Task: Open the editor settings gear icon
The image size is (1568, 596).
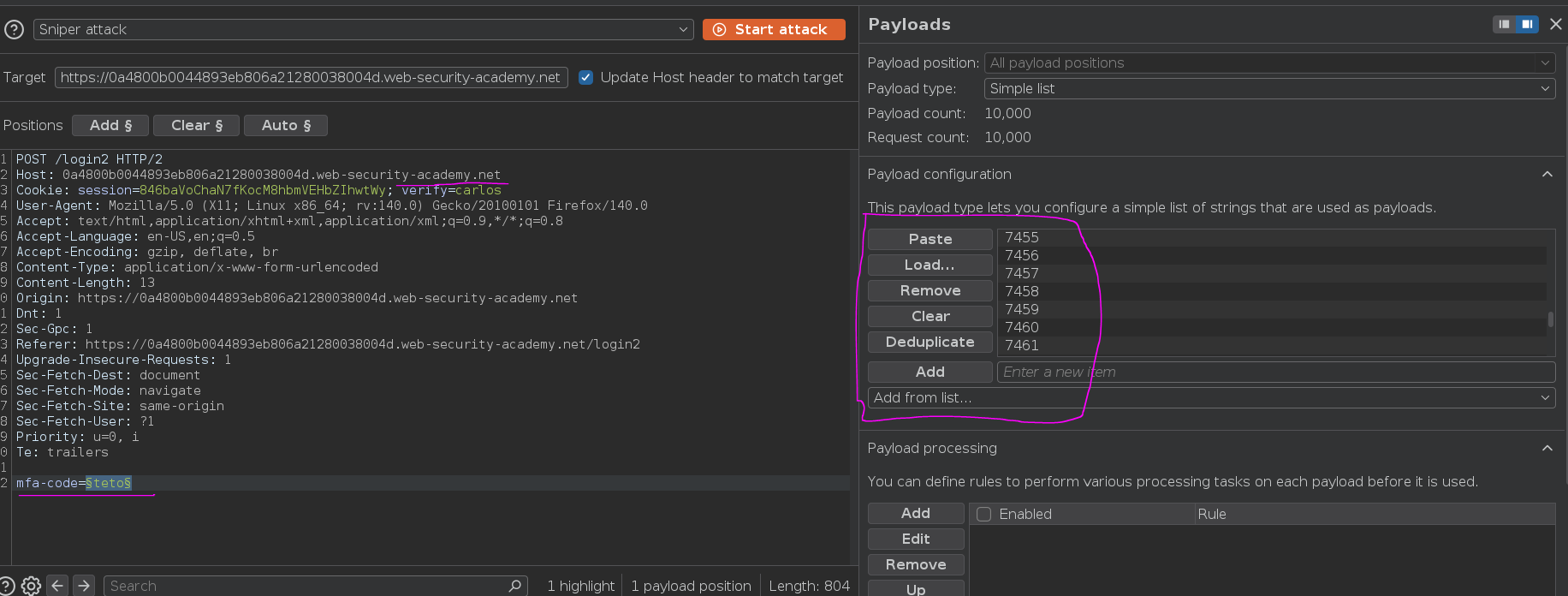Action: coord(31,586)
